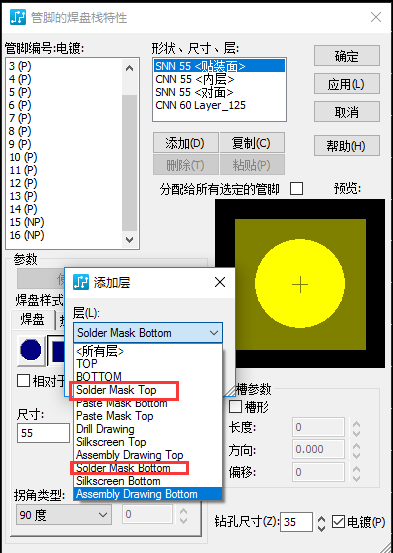Close the 管脚的焊盘栈特性 window
393x553 pixels.
[376, 17]
